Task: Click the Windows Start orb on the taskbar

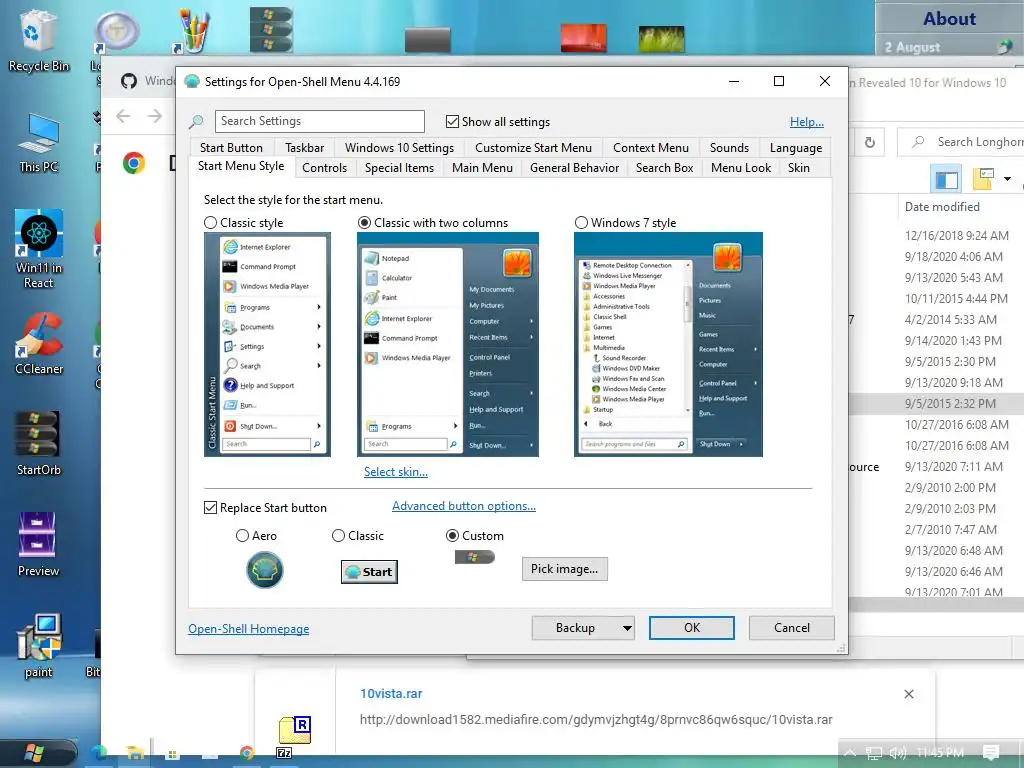Action: pos(34,753)
